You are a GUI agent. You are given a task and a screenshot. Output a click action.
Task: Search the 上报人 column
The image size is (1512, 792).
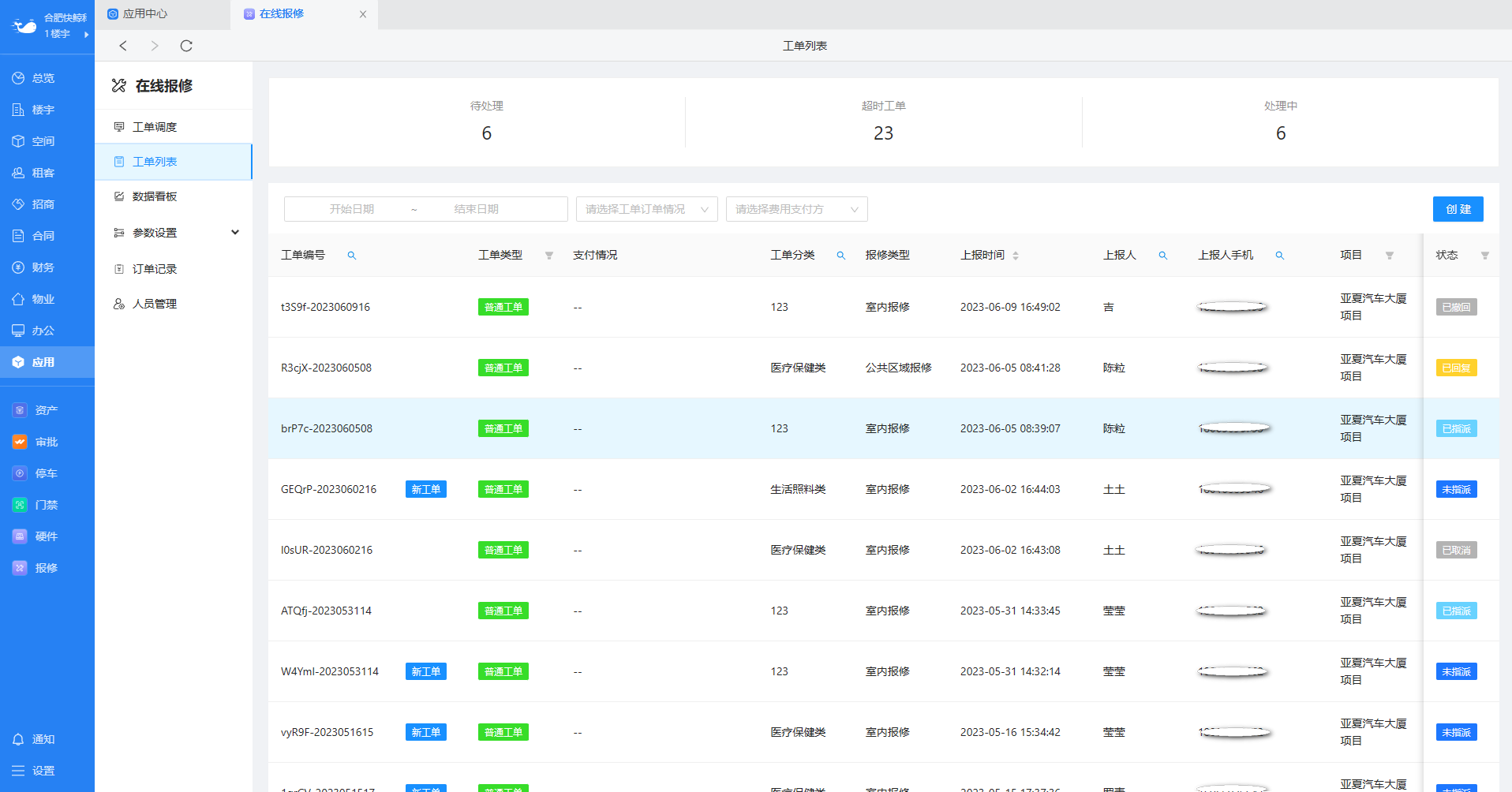pos(1163,256)
